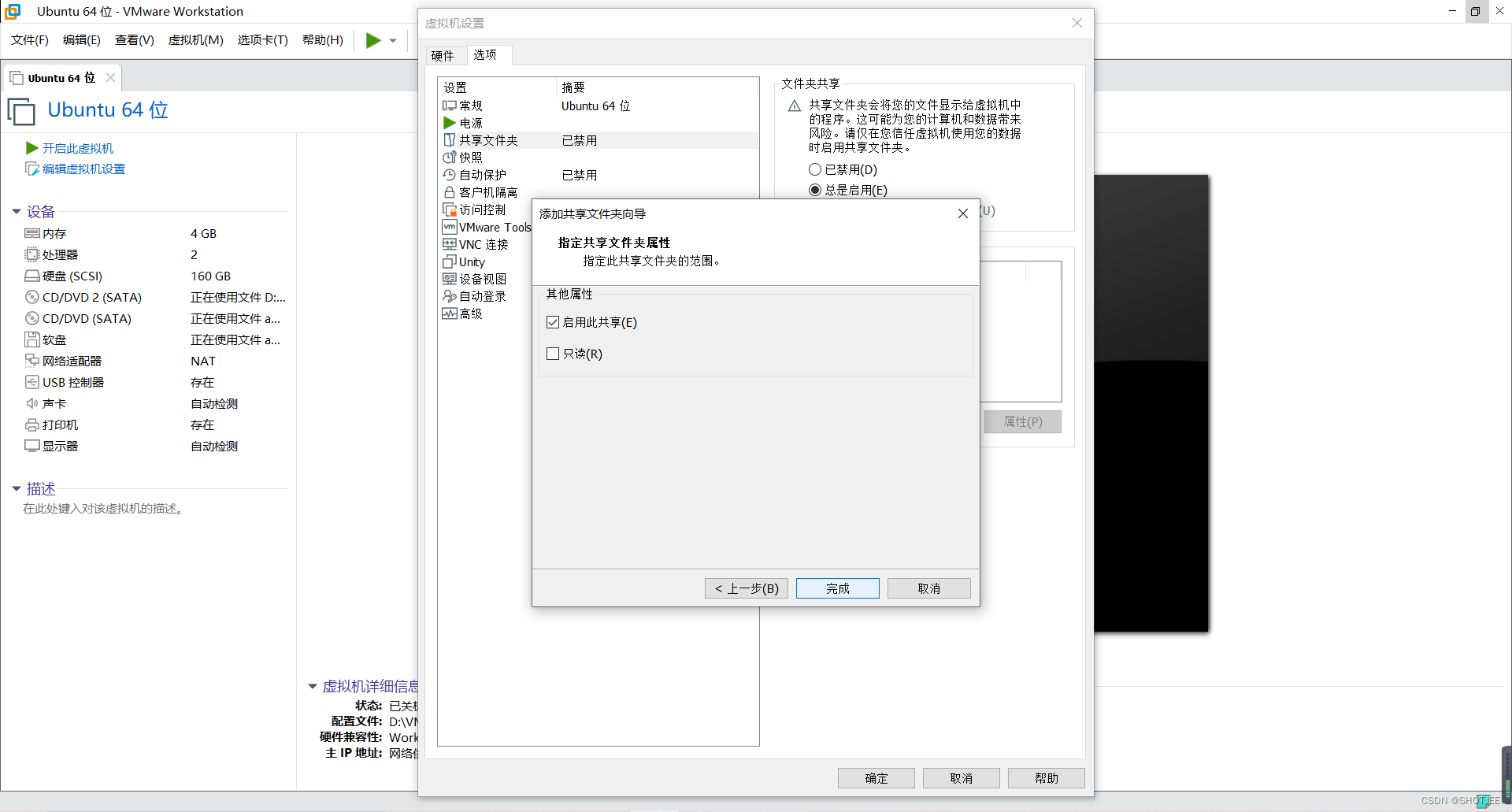The width and height of the screenshot is (1512, 812).
Task: Select the 处理器 device icon
Action: 32,254
